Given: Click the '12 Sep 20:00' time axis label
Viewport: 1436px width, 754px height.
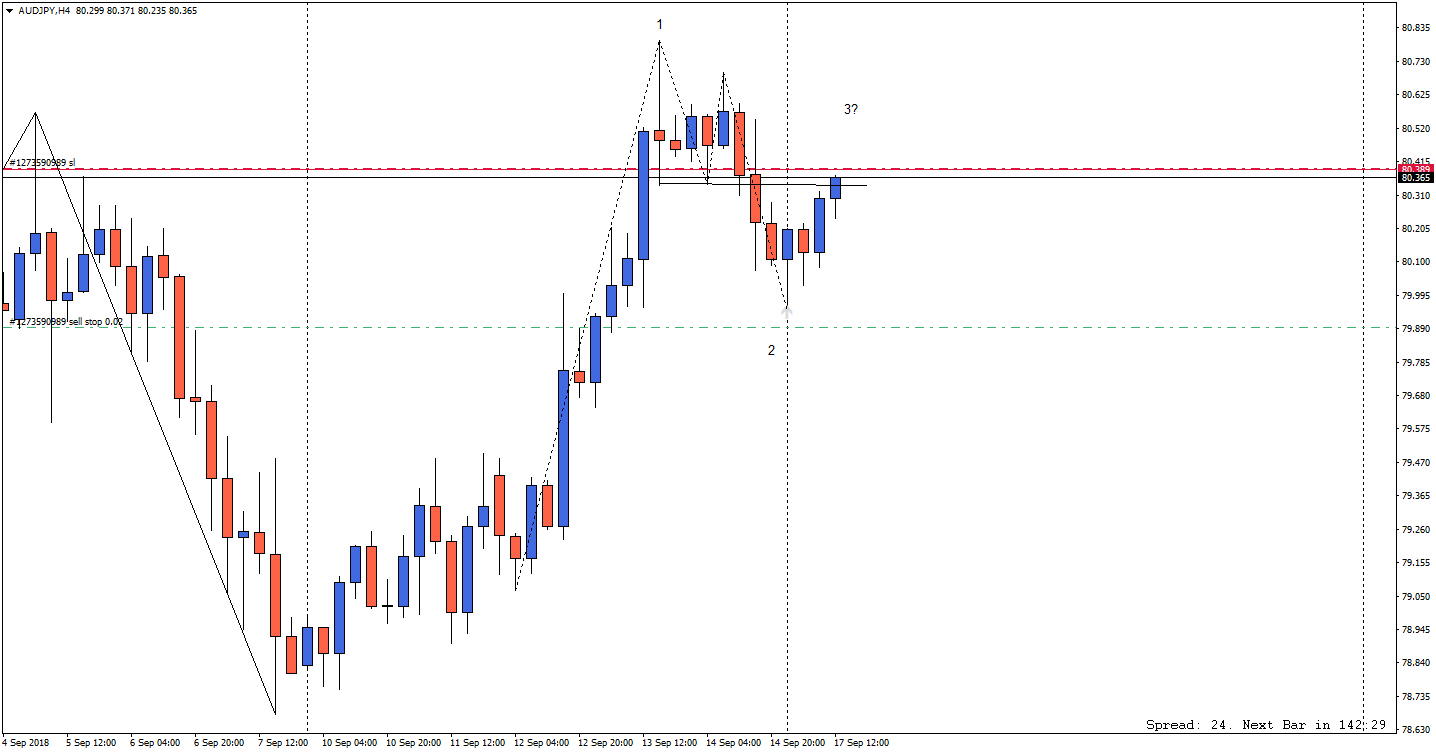Looking at the screenshot, I should pos(606,743).
